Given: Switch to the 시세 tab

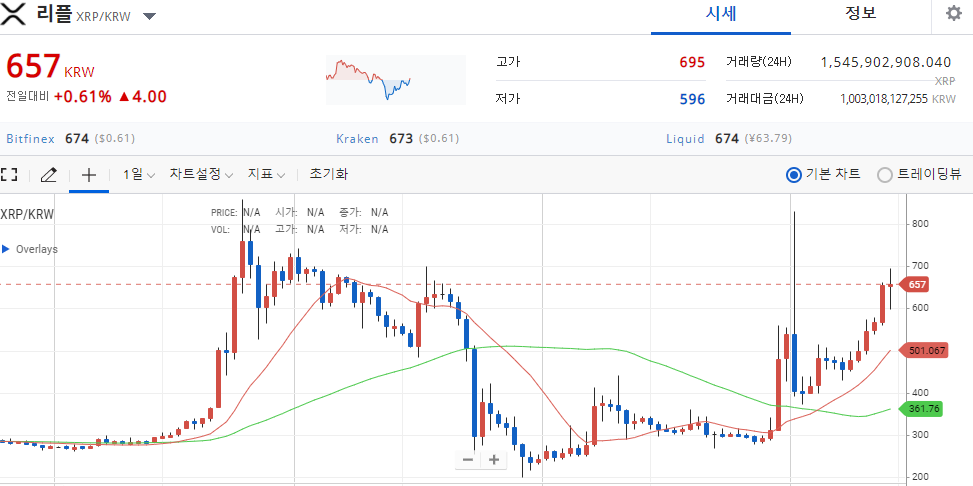Looking at the screenshot, I should point(721,14).
